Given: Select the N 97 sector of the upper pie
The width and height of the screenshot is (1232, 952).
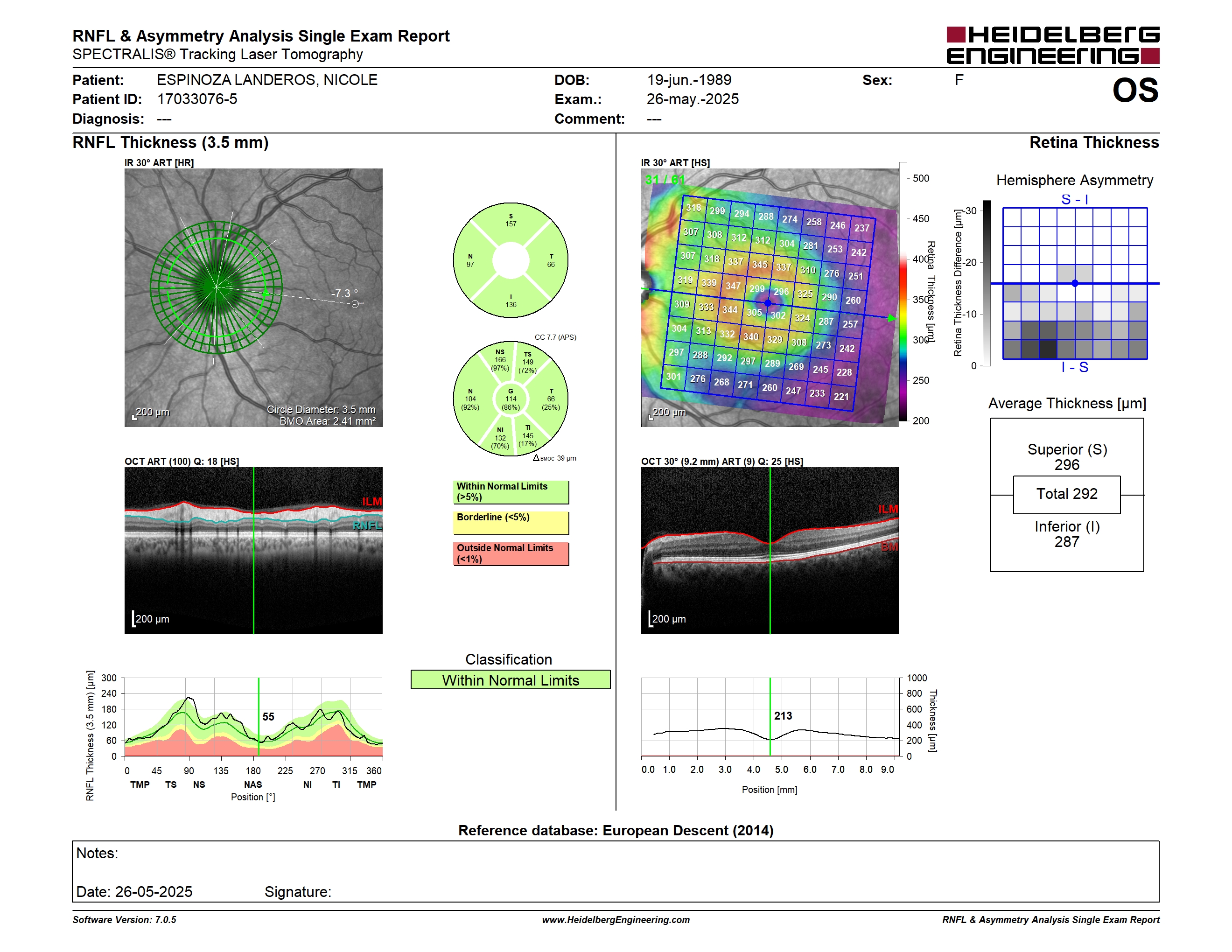Looking at the screenshot, I should tap(470, 260).
